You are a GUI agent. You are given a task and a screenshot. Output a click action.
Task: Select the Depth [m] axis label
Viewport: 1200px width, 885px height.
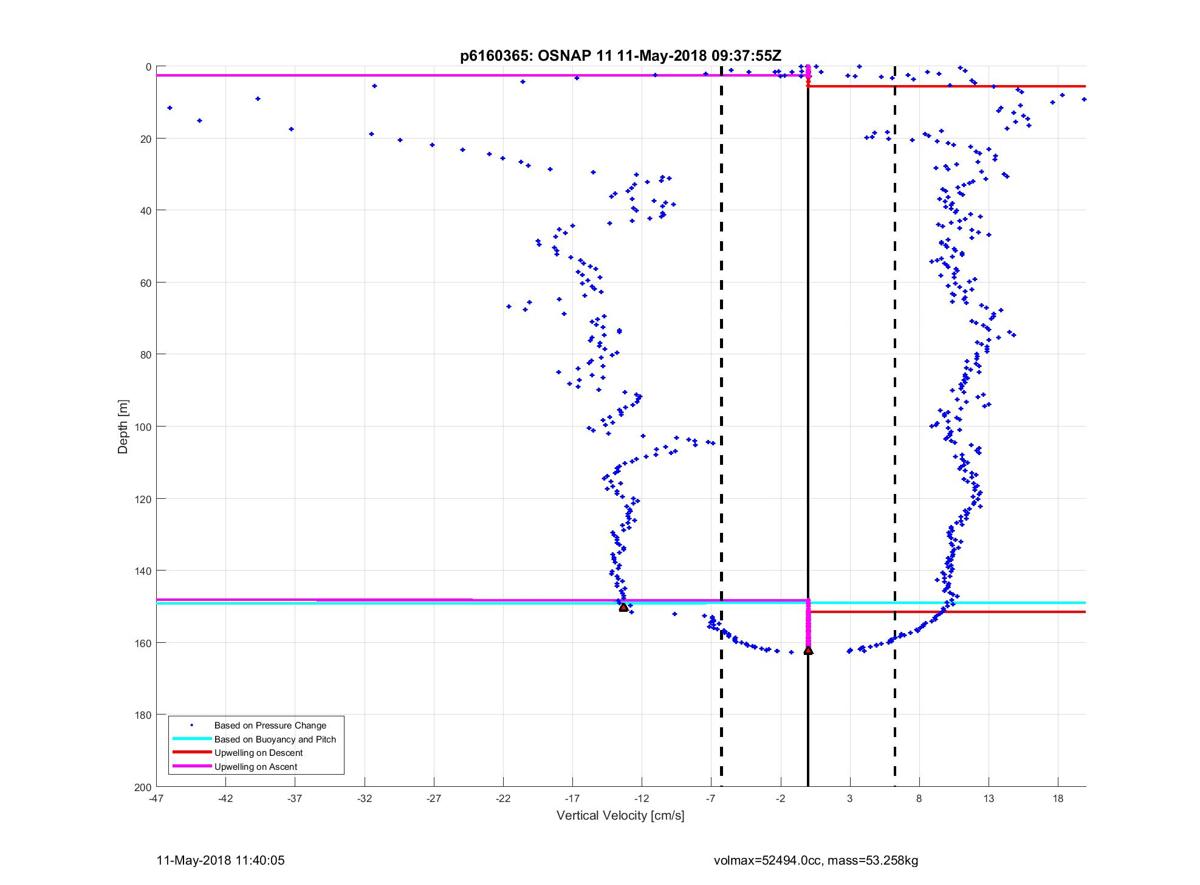[x=124, y=427]
